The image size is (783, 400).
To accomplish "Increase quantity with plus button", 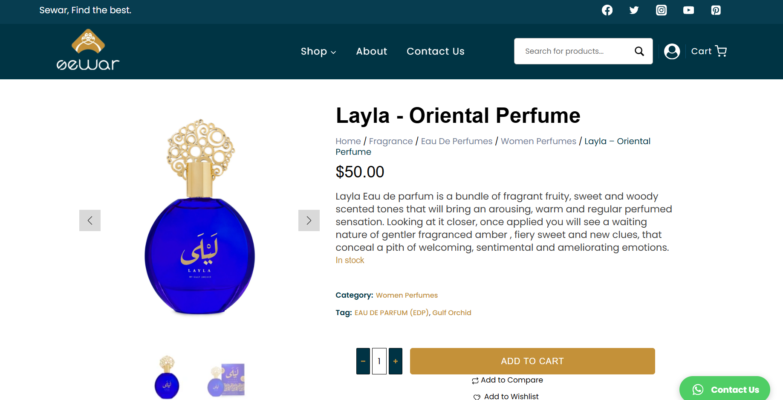I will click(395, 361).
